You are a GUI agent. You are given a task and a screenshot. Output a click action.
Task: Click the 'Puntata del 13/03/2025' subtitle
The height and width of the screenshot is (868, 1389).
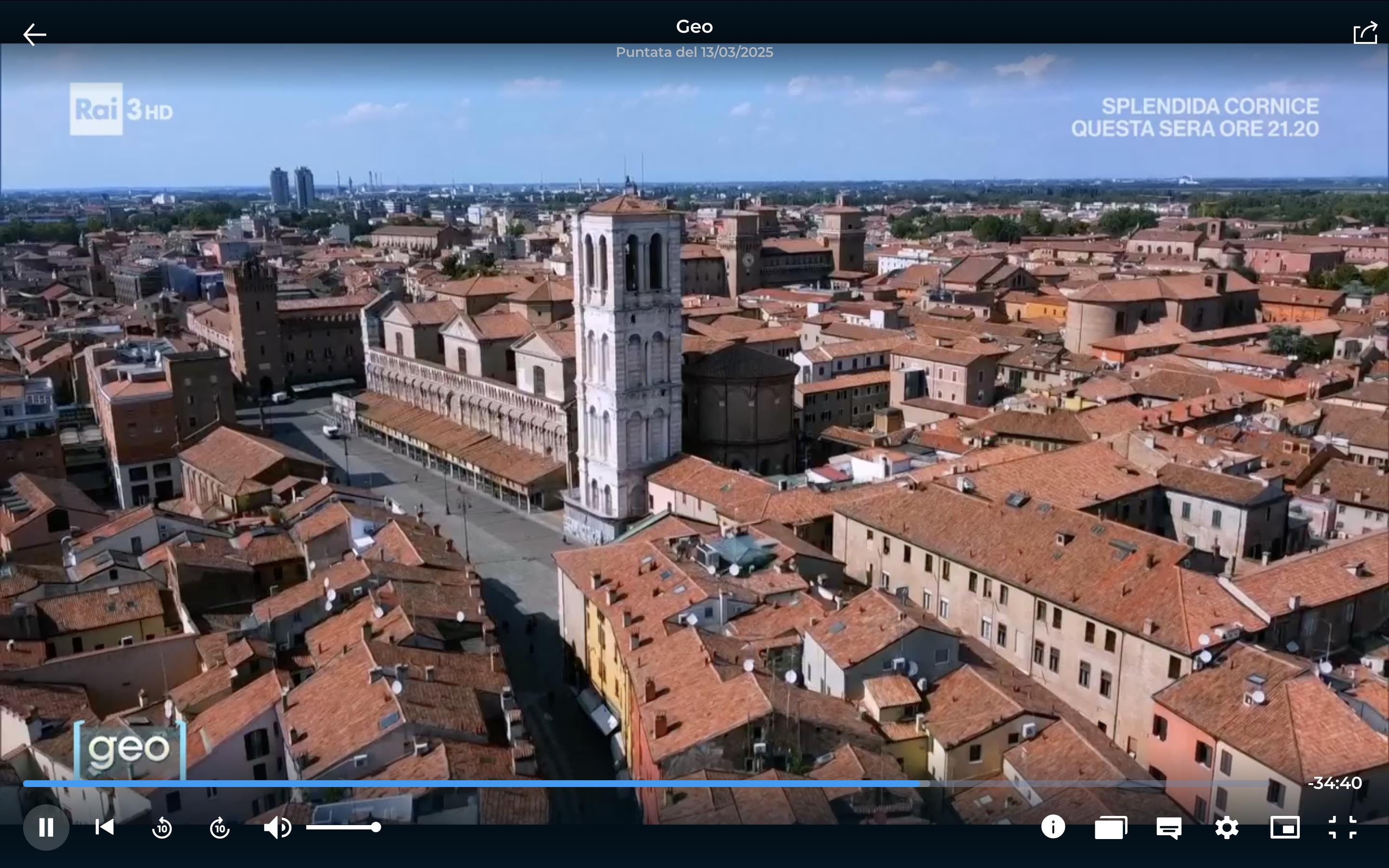694,52
